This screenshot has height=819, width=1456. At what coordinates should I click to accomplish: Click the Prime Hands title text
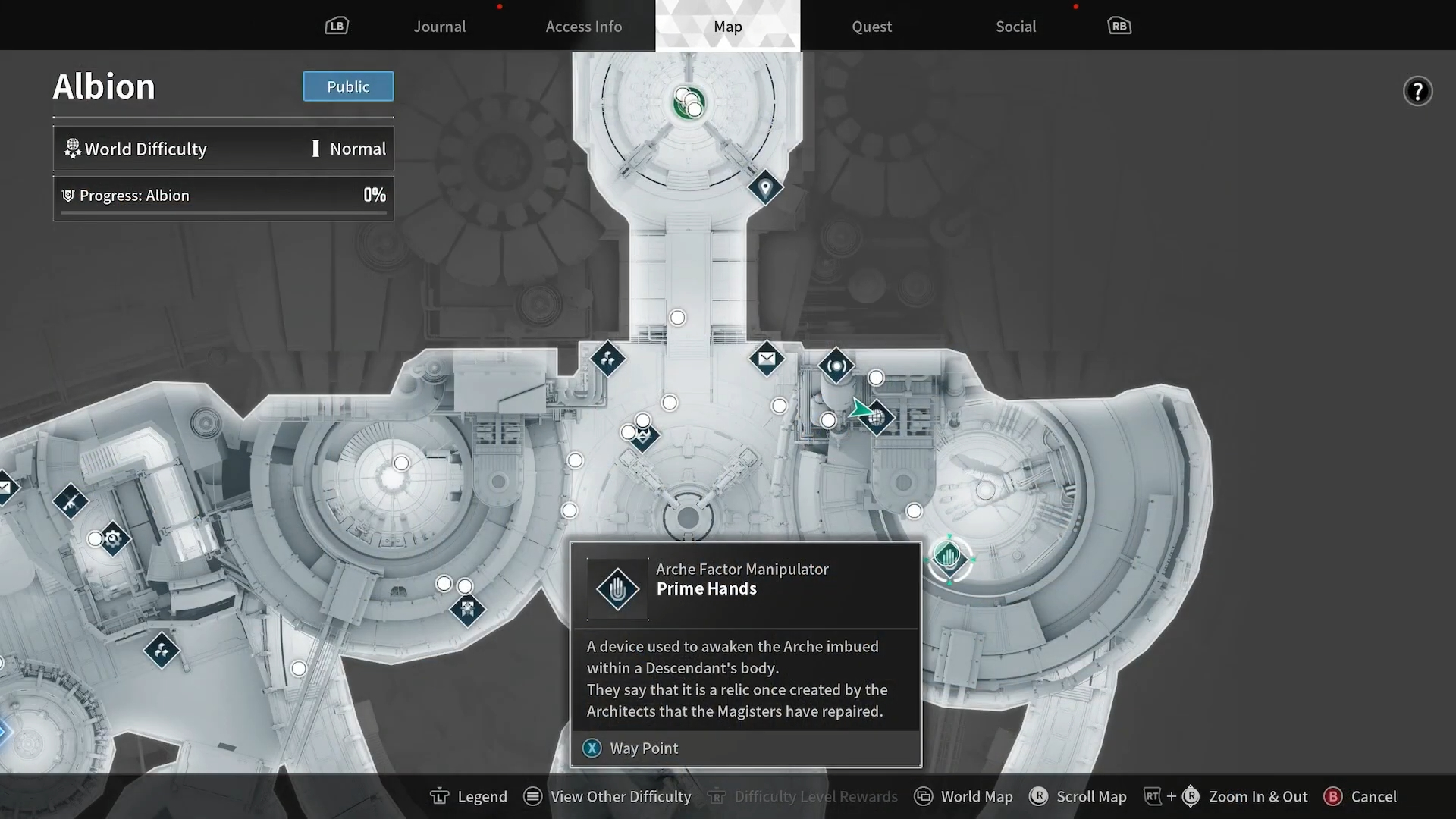(x=706, y=588)
